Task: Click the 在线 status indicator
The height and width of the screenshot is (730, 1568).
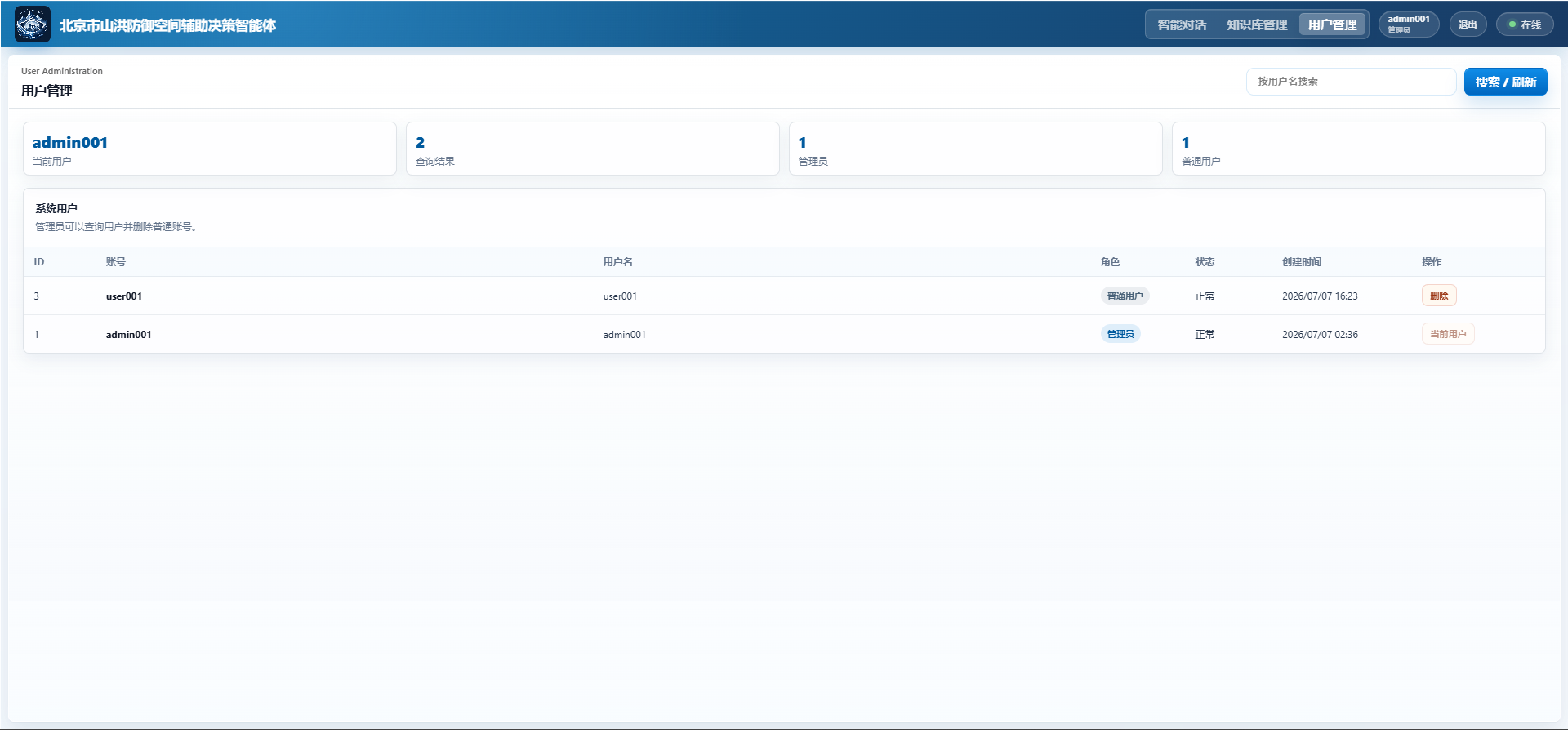Action: click(1525, 24)
